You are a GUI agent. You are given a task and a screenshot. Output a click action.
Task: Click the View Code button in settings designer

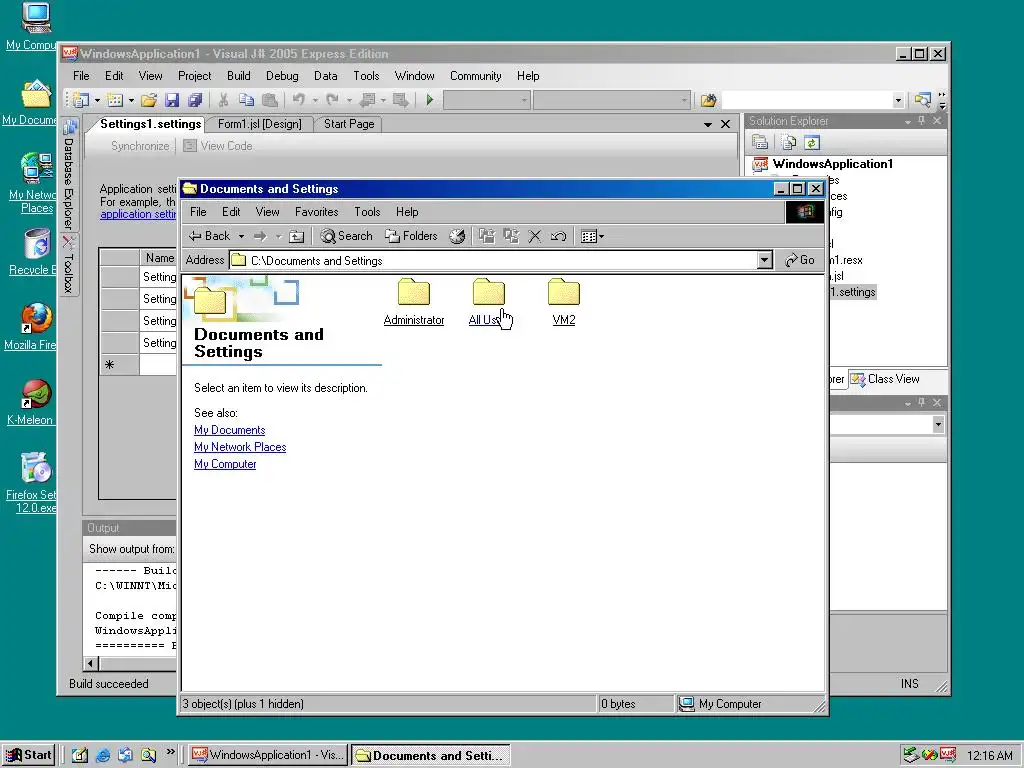[218, 146]
